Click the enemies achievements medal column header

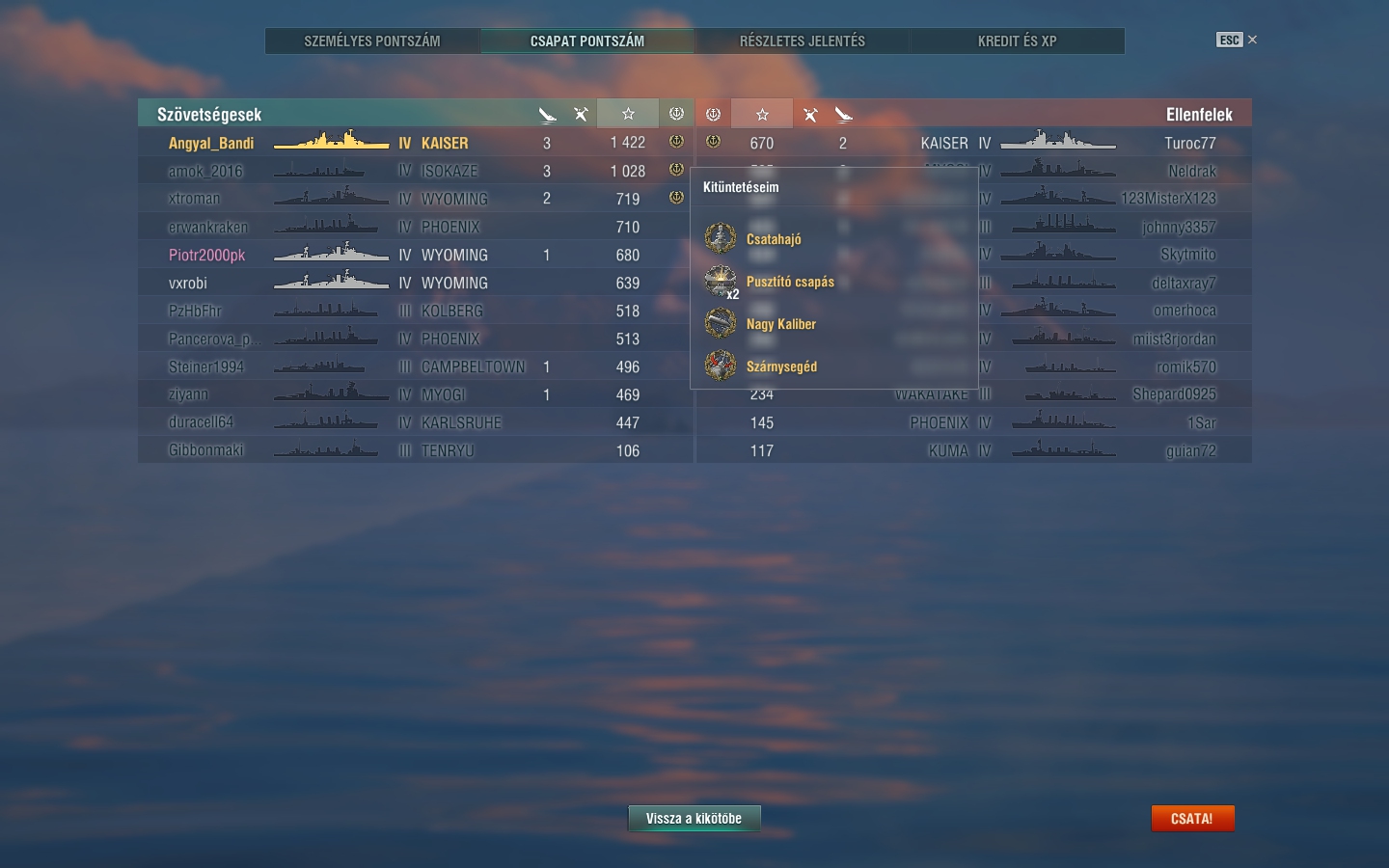(713, 114)
